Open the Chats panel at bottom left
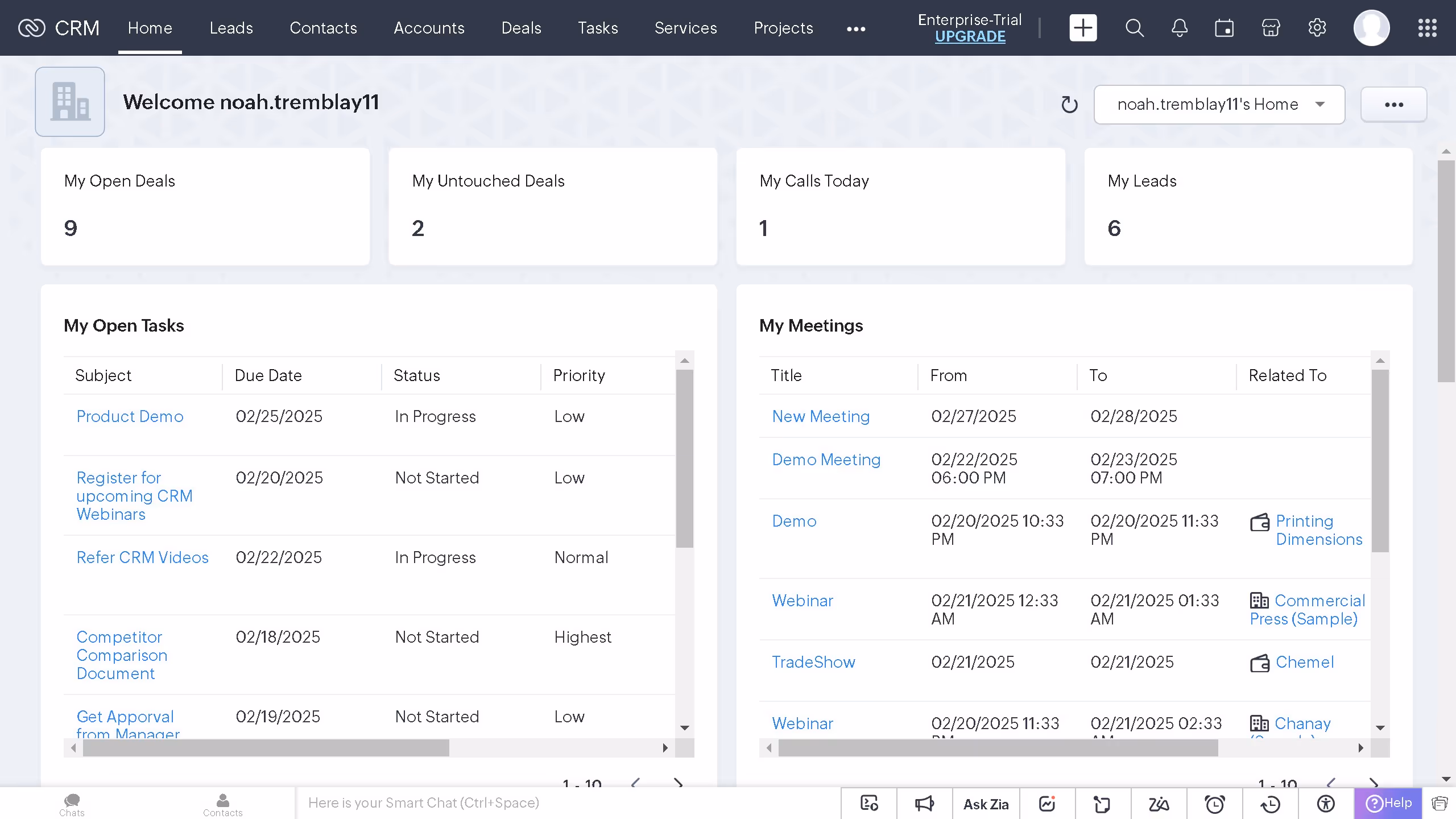The height and width of the screenshot is (819, 1456). coord(71,803)
